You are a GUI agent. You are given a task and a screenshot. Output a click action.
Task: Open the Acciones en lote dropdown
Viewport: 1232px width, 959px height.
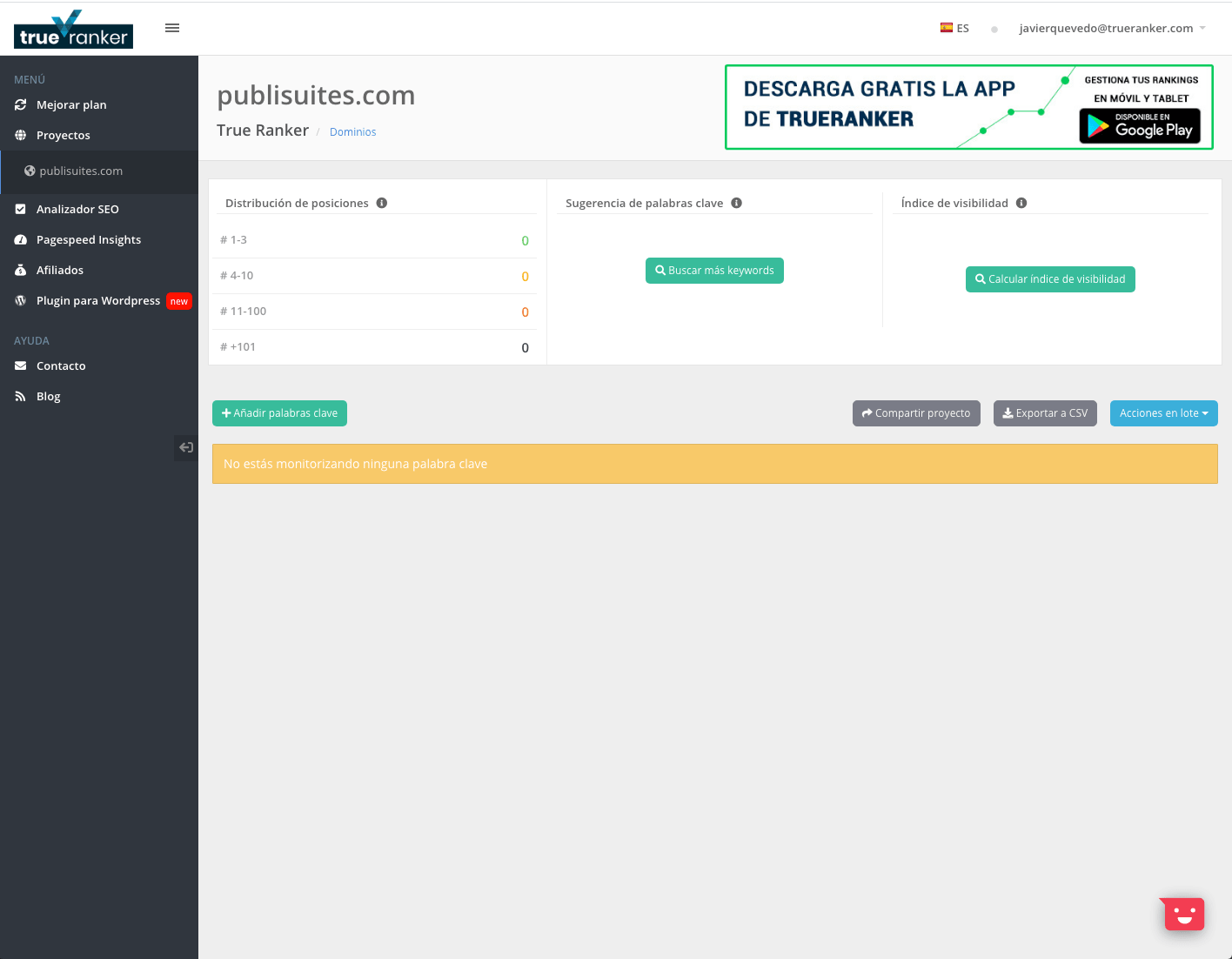(x=1163, y=413)
